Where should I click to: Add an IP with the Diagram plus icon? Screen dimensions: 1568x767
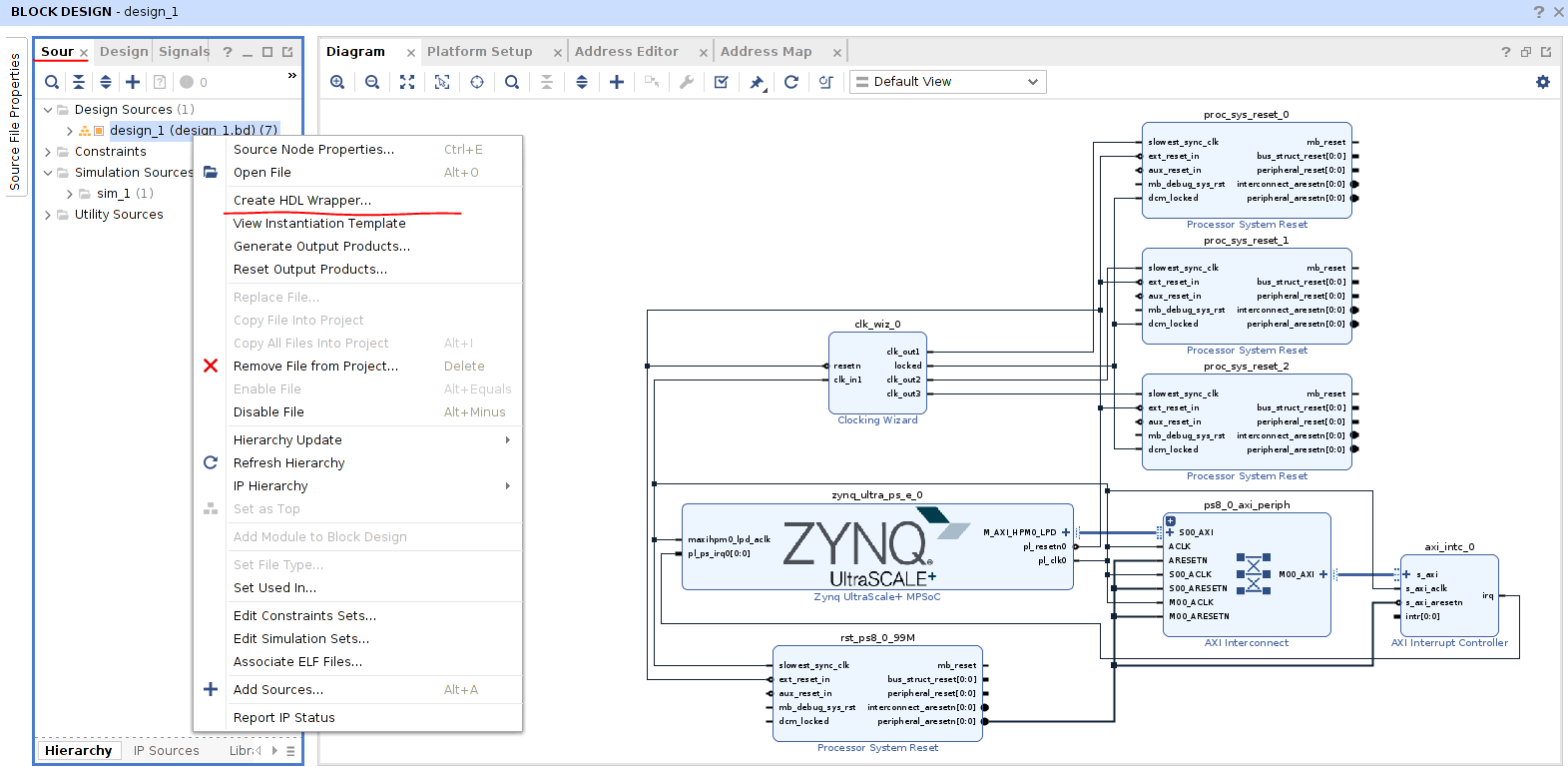coord(617,82)
